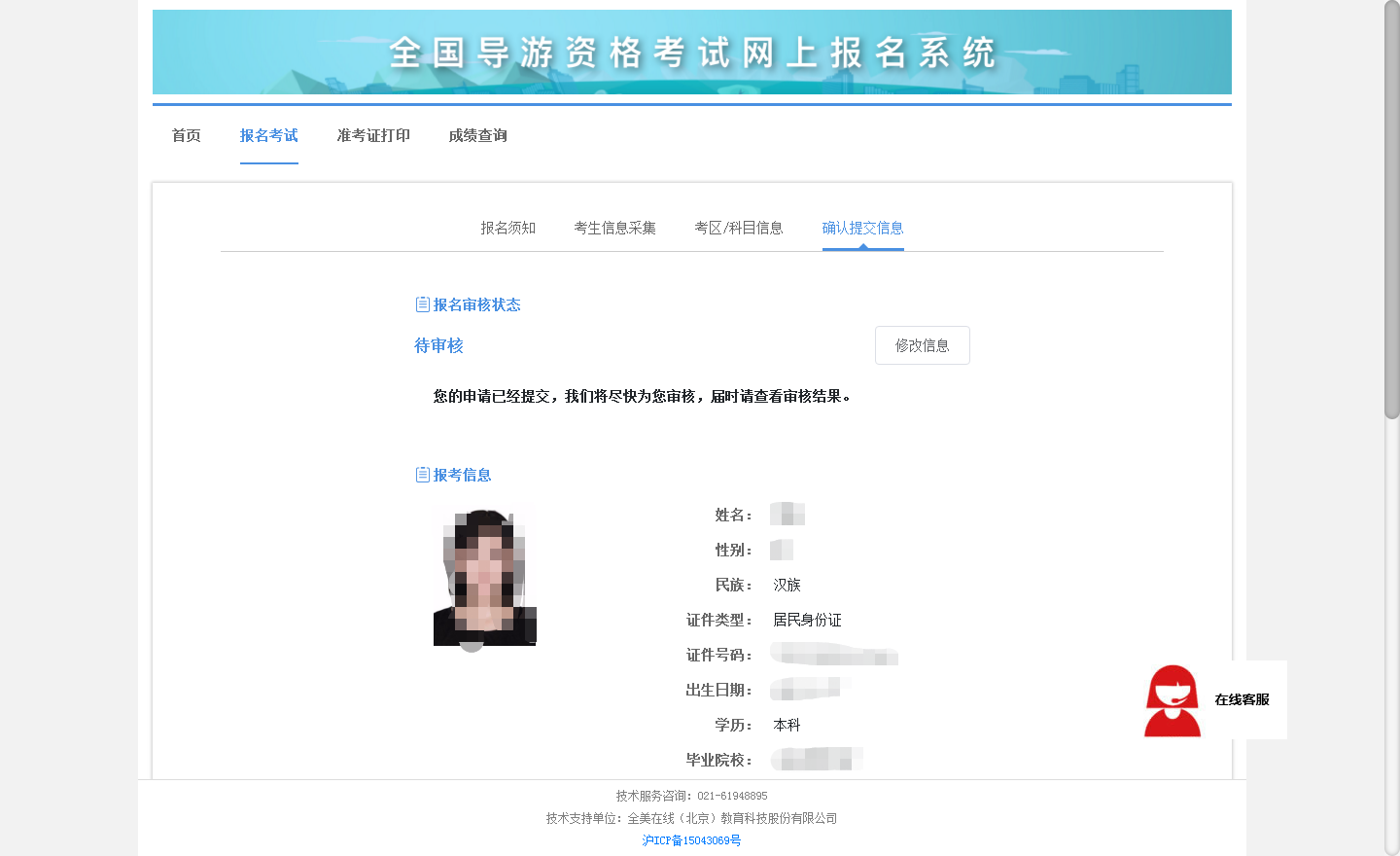1400x856 pixels.
Task: Switch to the 首页 navigation tab
Action: [x=185, y=135]
